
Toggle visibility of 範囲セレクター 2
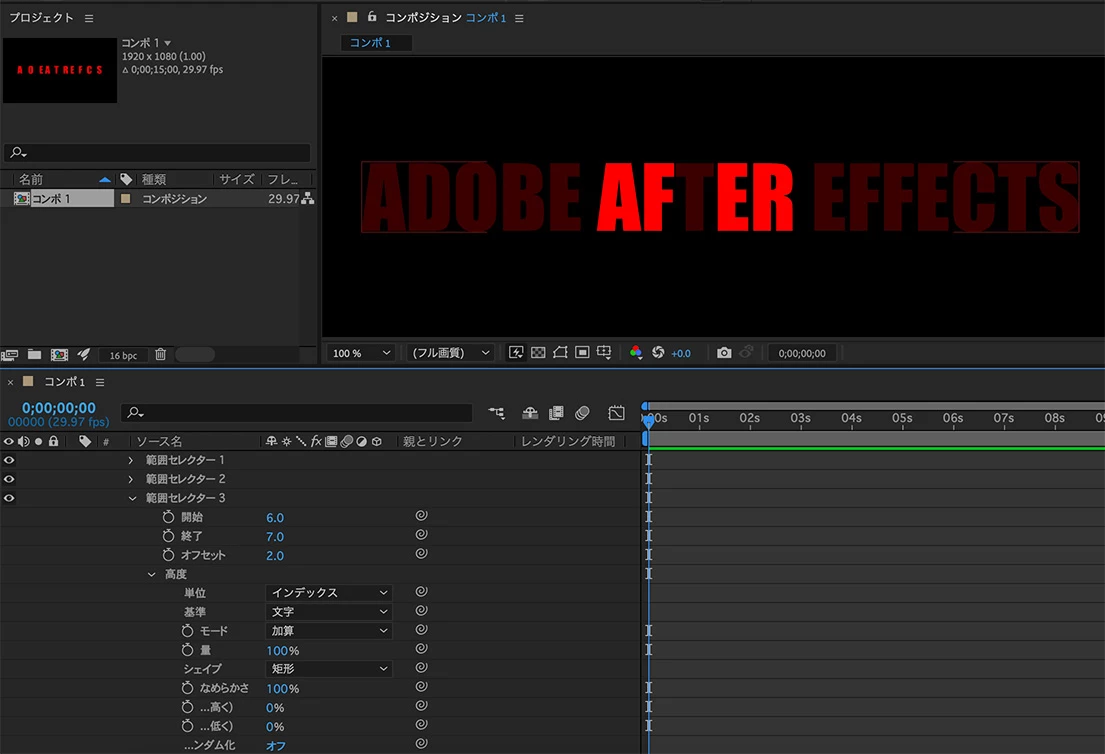point(9,479)
